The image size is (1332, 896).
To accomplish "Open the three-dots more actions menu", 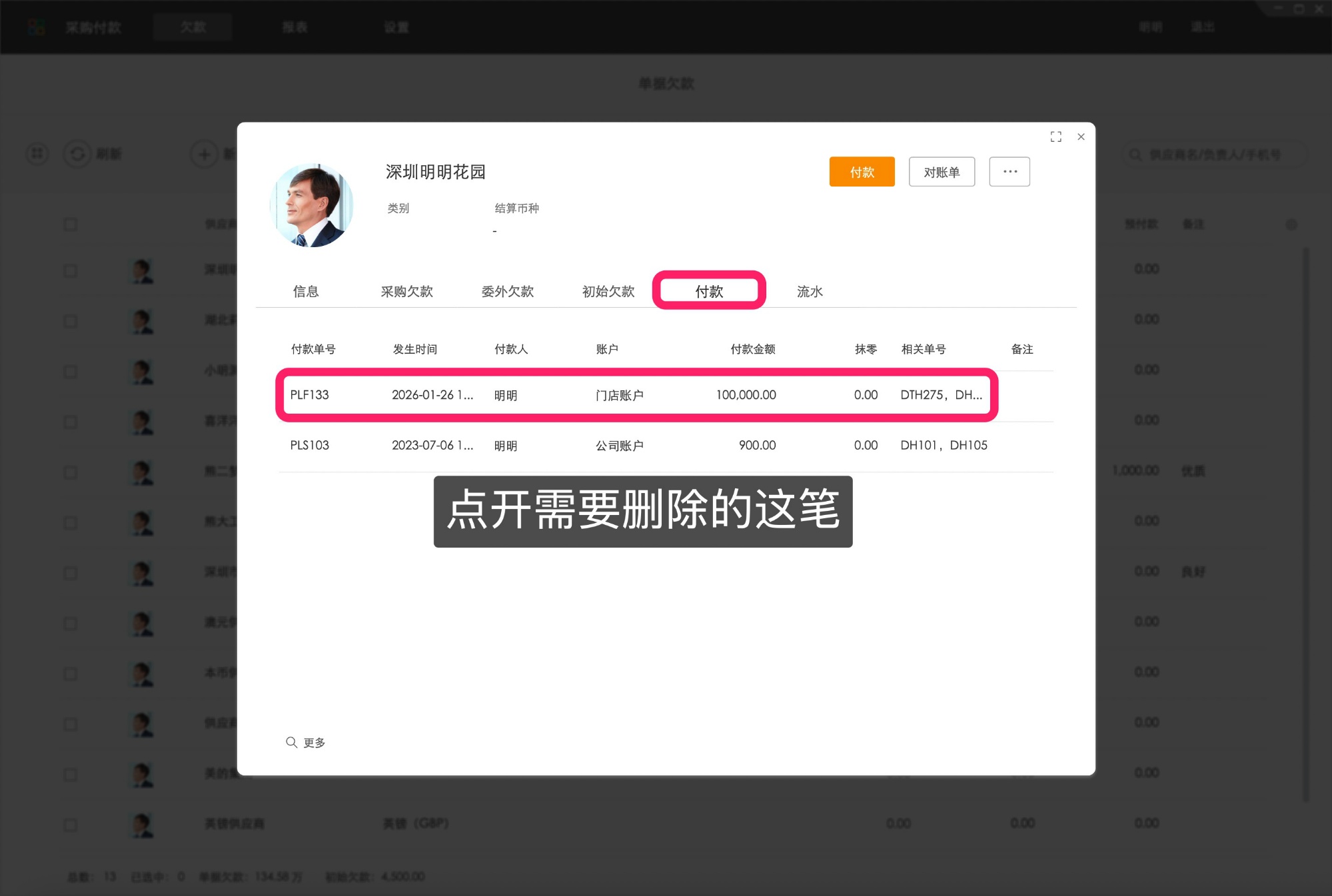I will pos(1009,172).
